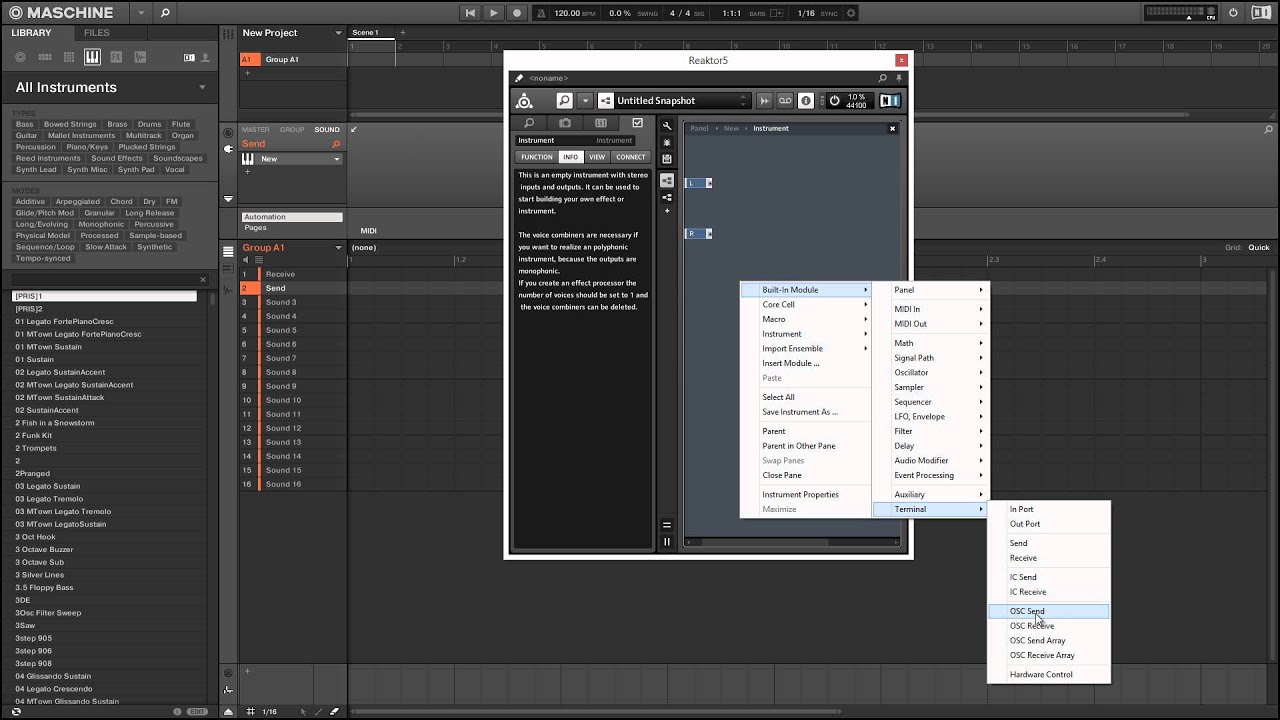The height and width of the screenshot is (720, 1280).
Task: Open the New Project dropdown arrow
Action: pyautogui.click(x=337, y=33)
